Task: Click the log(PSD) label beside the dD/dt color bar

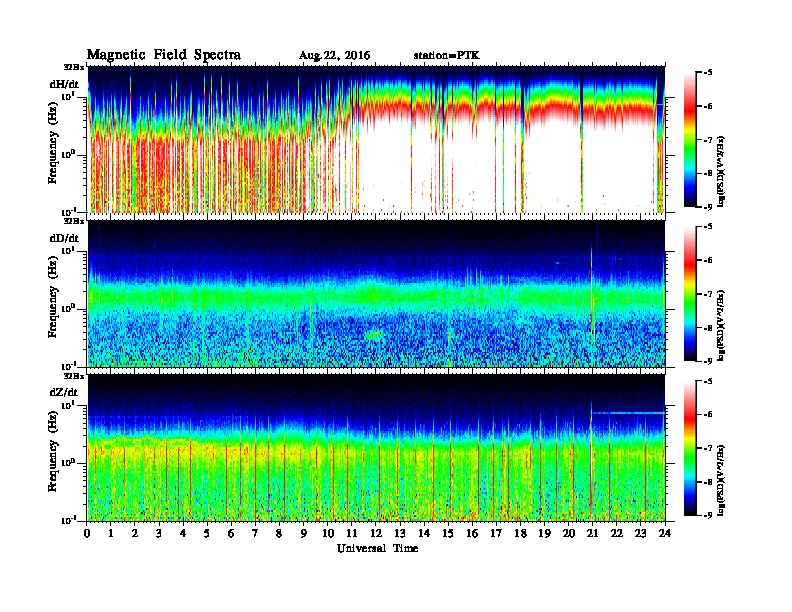Action: pos(722,325)
